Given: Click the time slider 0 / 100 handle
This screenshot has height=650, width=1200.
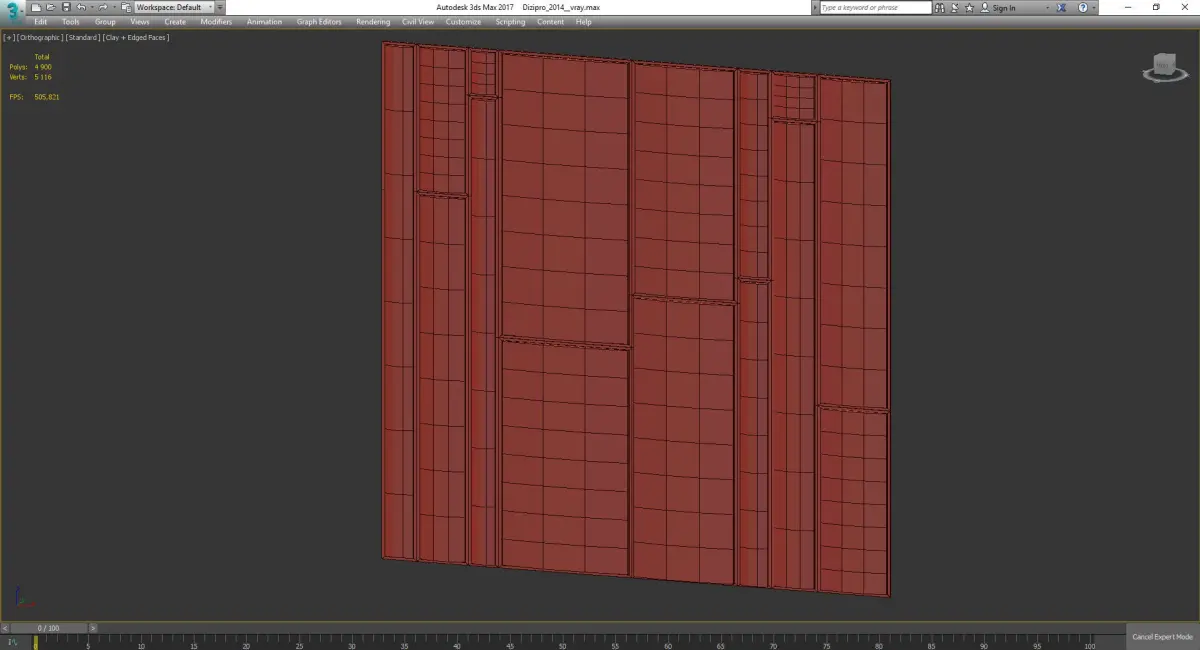Looking at the screenshot, I should tap(48, 628).
